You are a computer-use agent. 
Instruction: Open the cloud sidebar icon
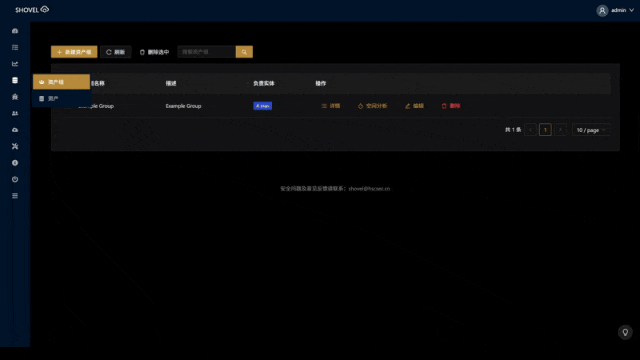point(15,130)
